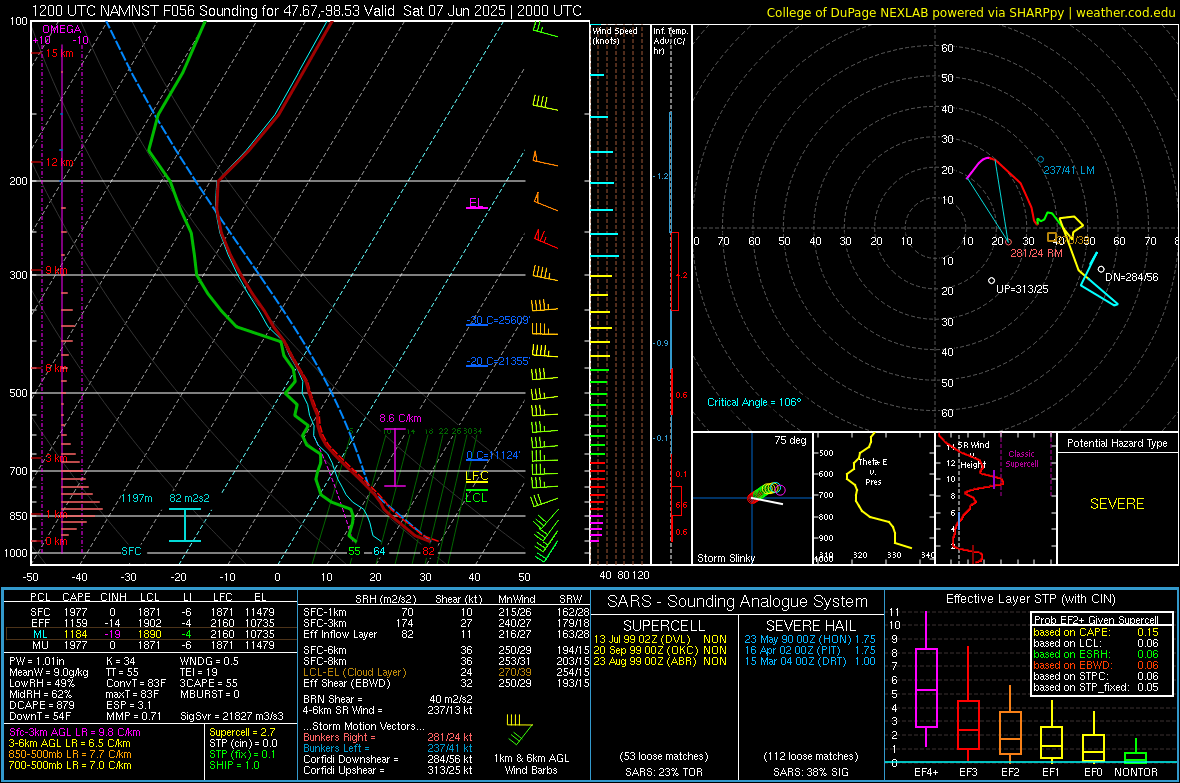Click the SARS: 38% SIG result

tap(810, 772)
